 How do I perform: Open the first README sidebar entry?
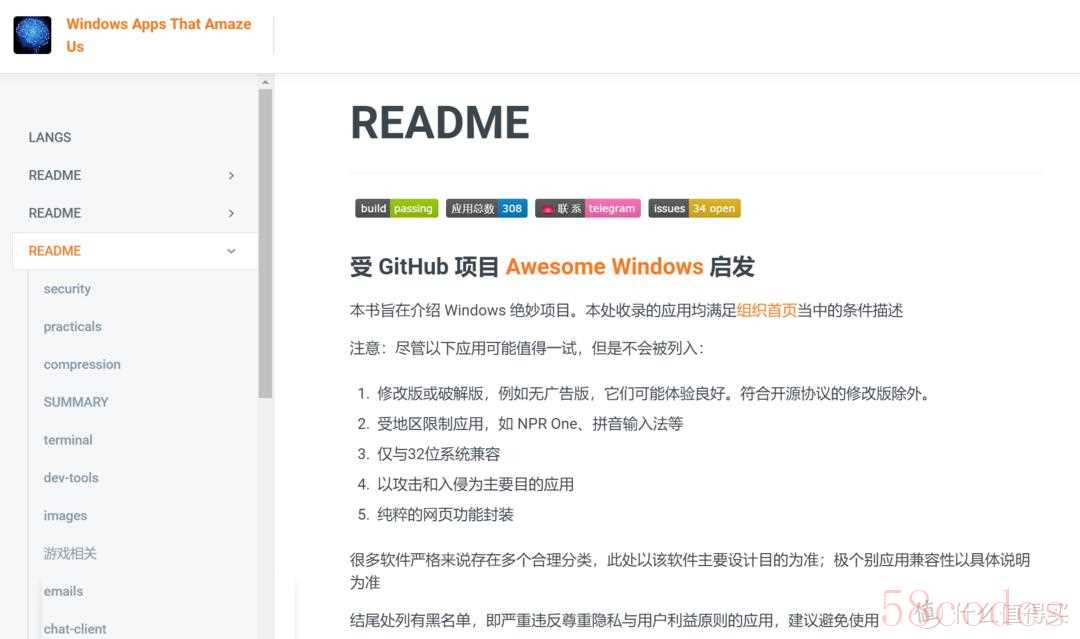pos(55,176)
